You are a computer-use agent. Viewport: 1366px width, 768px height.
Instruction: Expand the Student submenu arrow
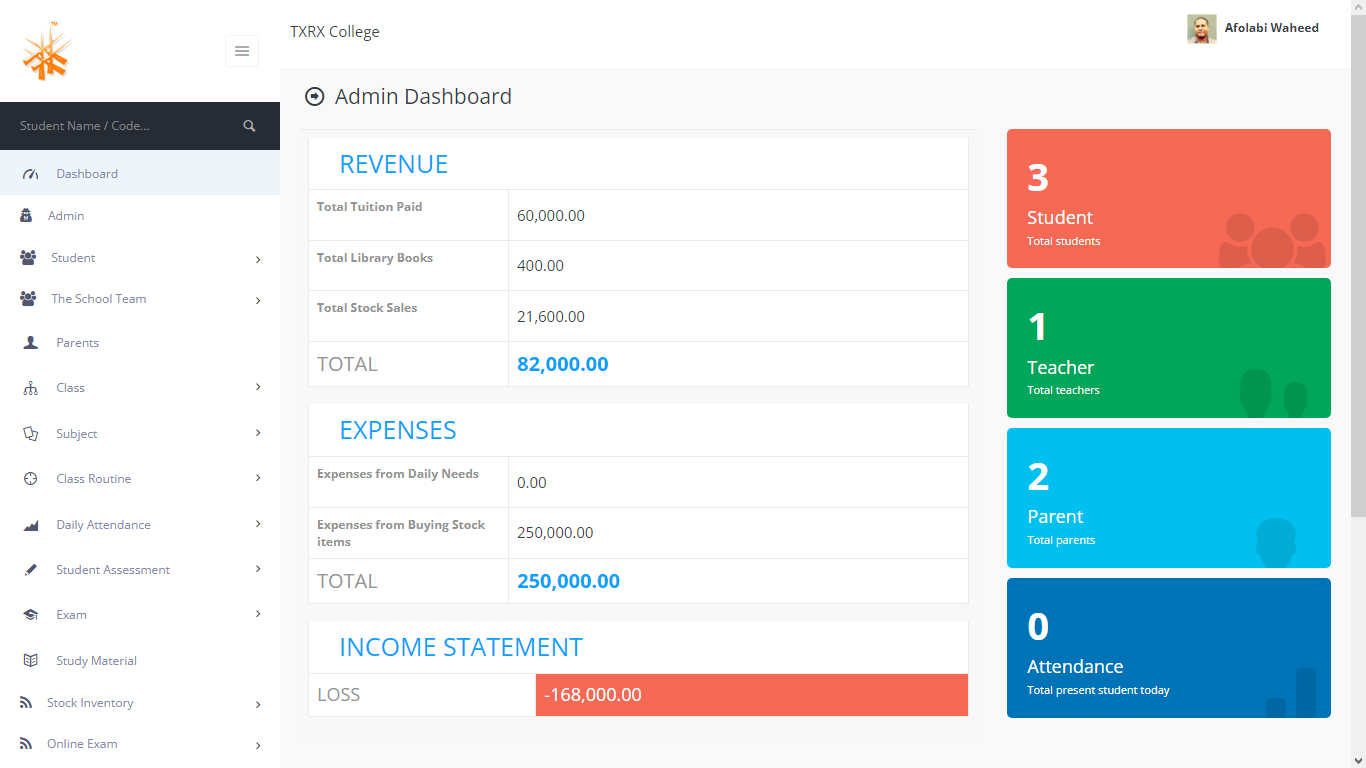[x=258, y=259]
